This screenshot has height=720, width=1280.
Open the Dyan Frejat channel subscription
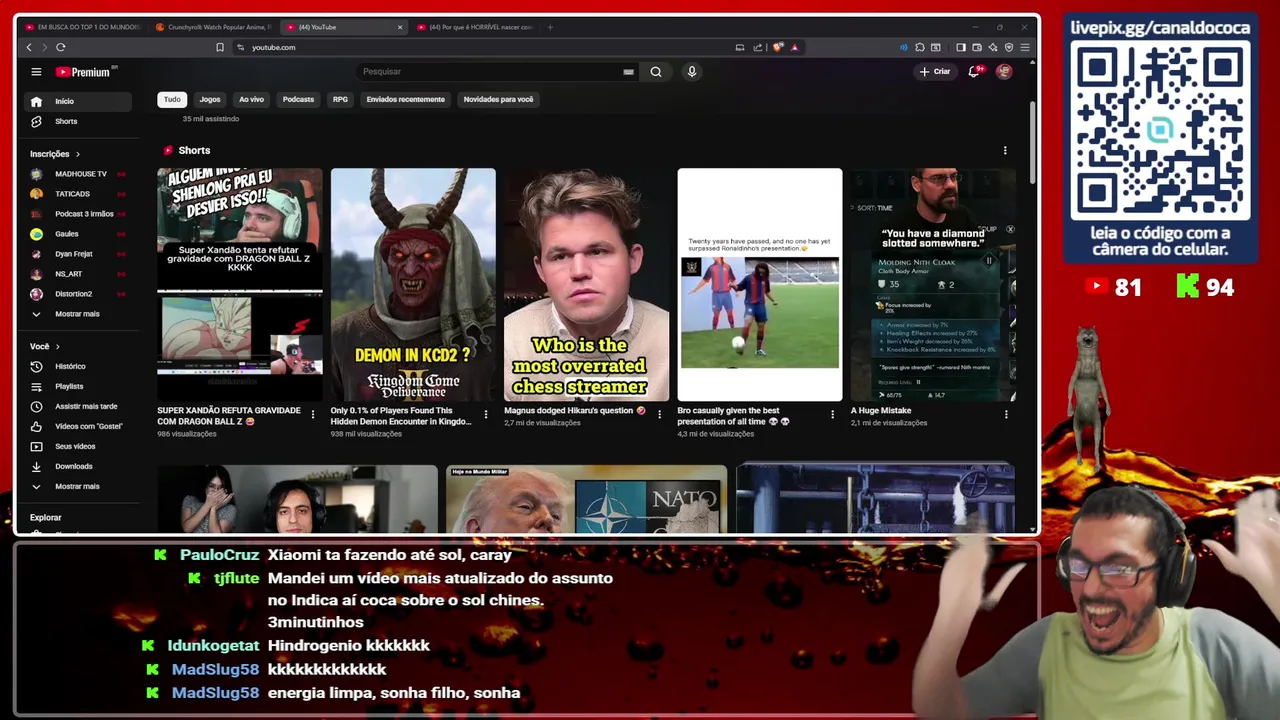[79, 254]
